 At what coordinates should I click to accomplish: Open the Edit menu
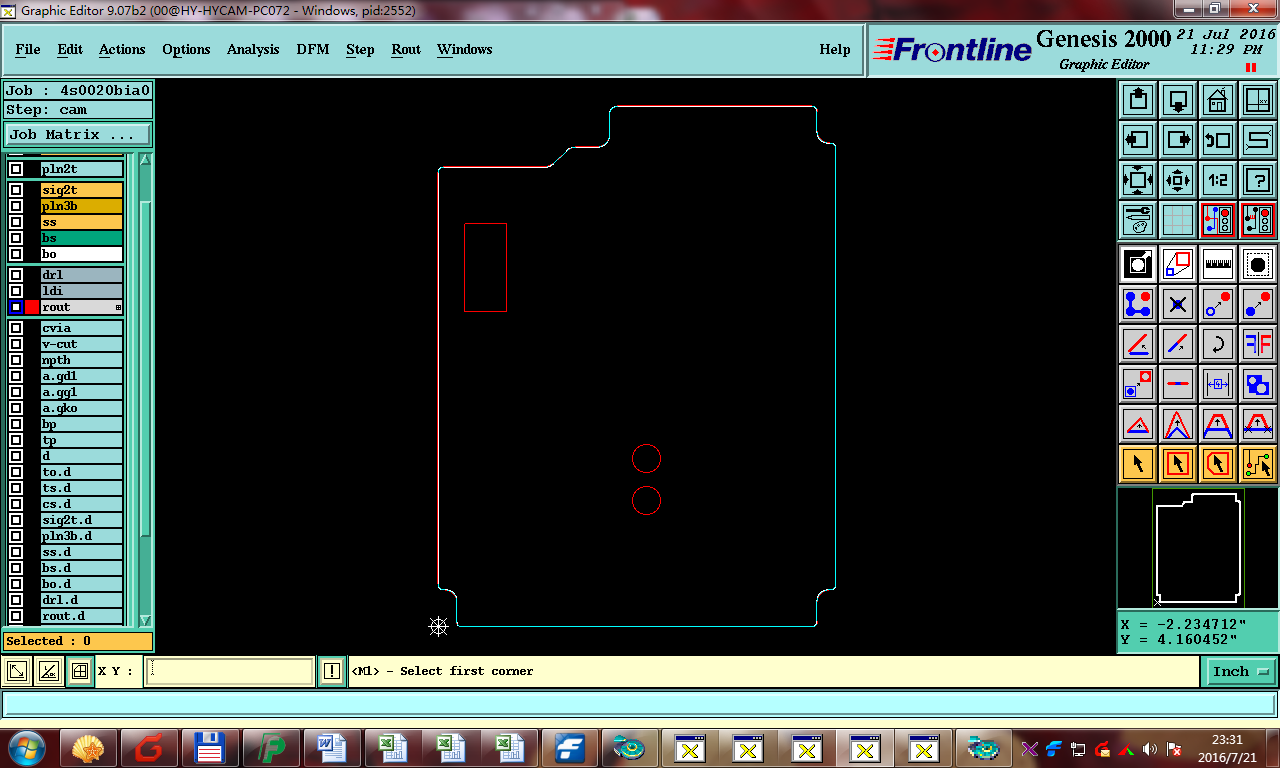coord(70,49)
